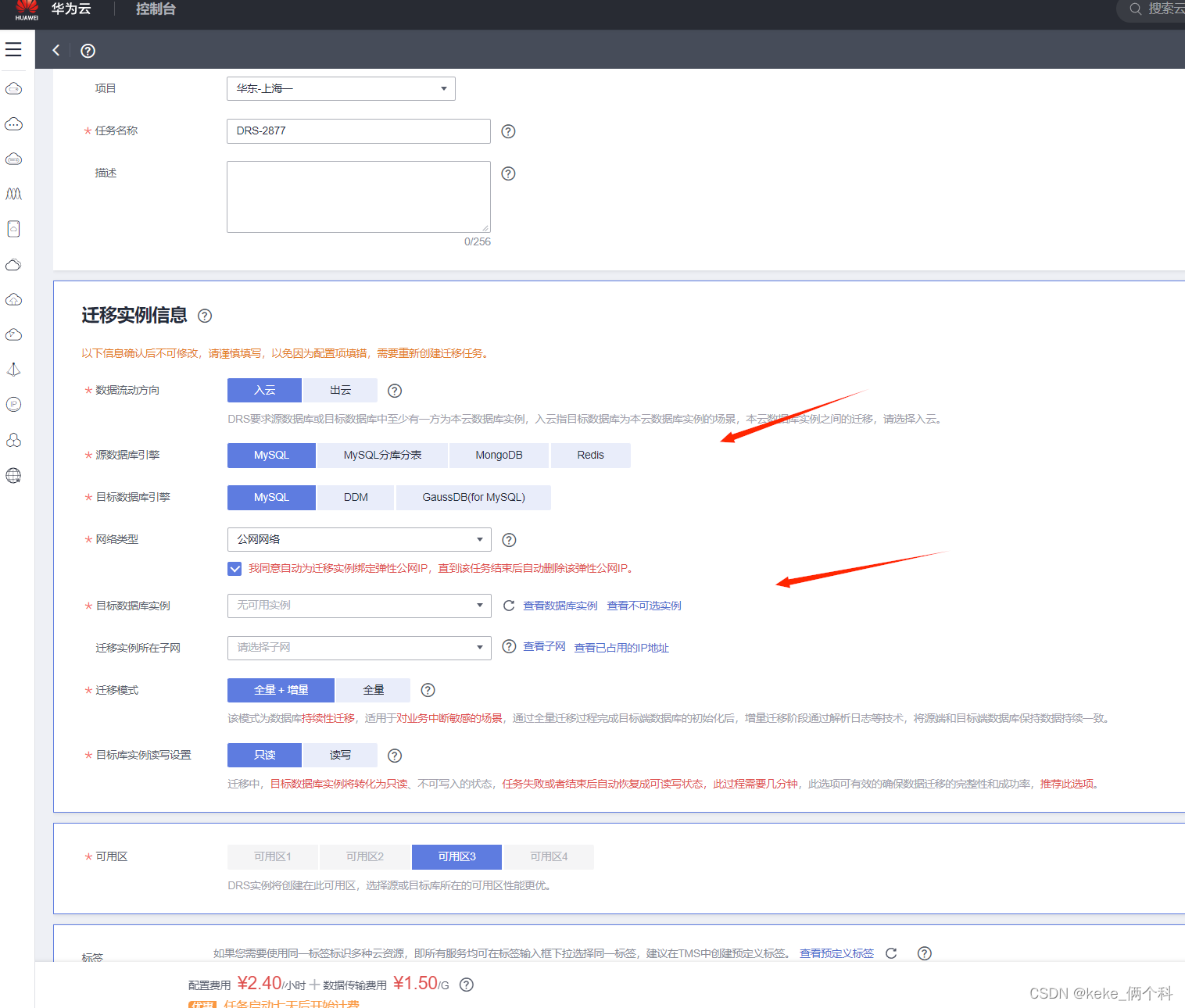Click the back arrow icon
The height and width of the screenshot is (1008, 1185).
click(x=56, y=50)
